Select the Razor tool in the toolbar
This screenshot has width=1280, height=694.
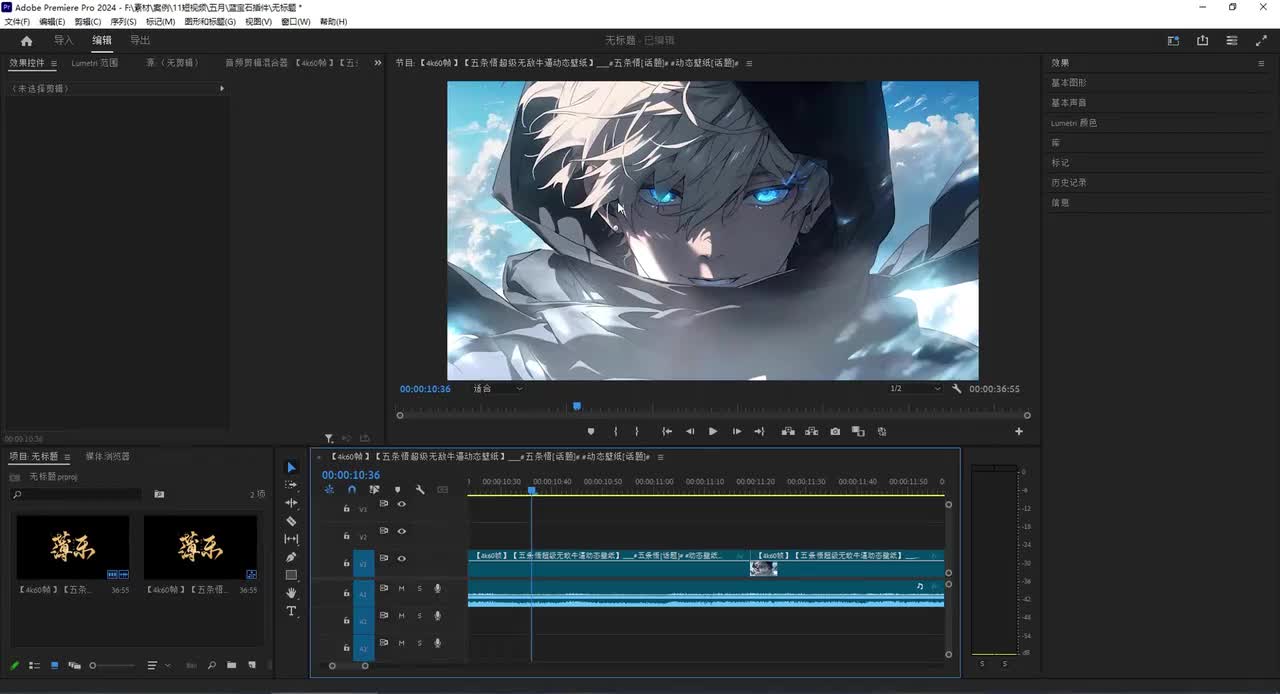click(x=291, y=521)
